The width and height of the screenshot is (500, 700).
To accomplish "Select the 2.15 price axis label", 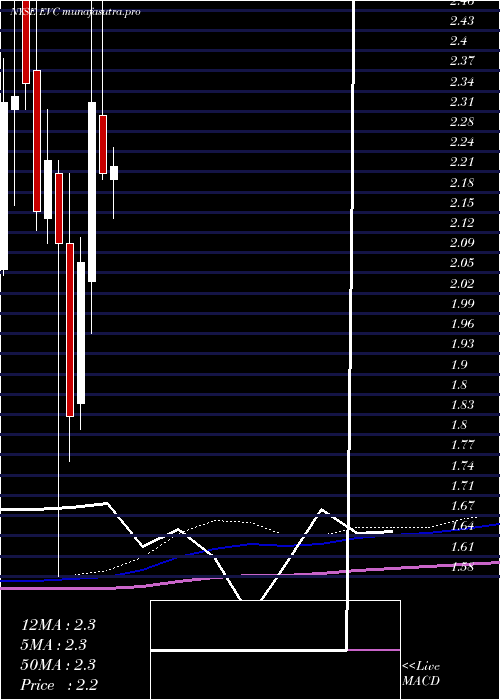I will [462, 202].
